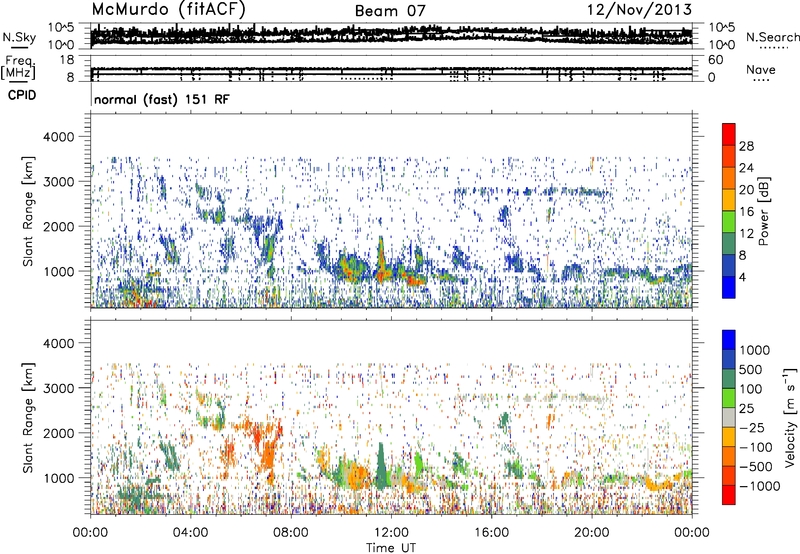Click the 'Nave' legend label
Viewport: 800px width, 554px height.
coord(761,70)
